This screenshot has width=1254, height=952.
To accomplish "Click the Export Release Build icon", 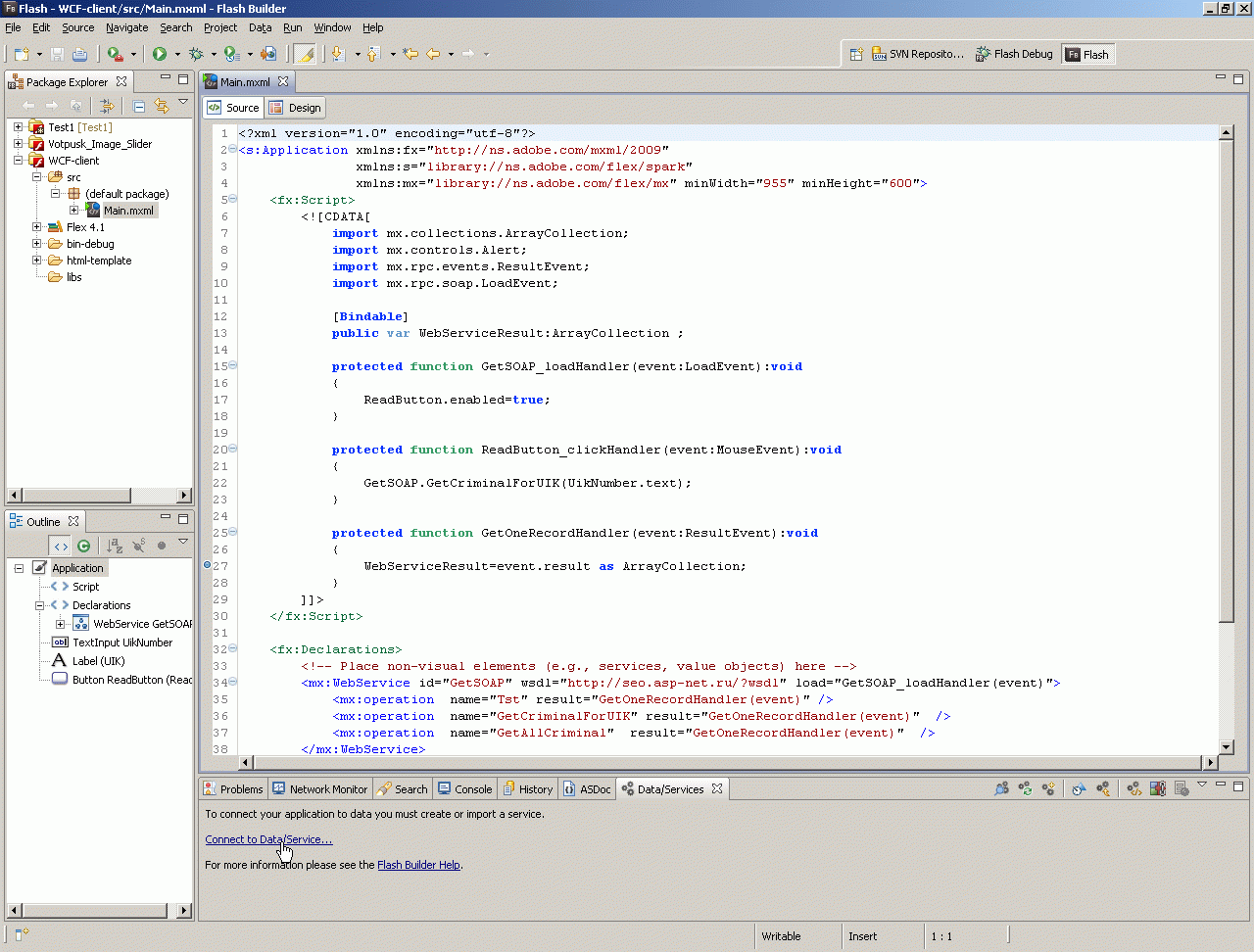I will pyautogui.click(x=268, y=54).
